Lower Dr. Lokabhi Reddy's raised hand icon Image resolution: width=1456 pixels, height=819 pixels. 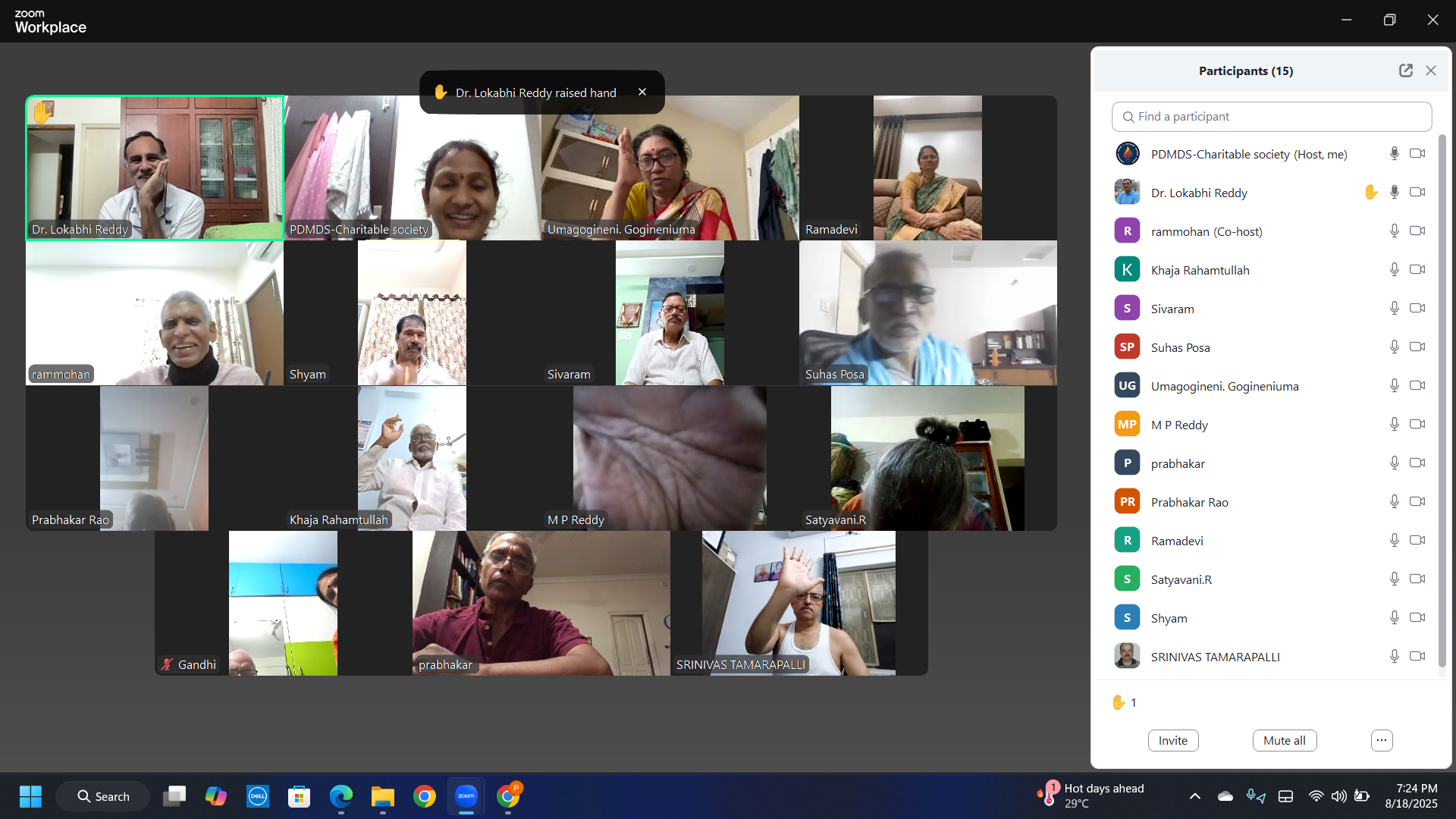click(x=1370, y=193)
